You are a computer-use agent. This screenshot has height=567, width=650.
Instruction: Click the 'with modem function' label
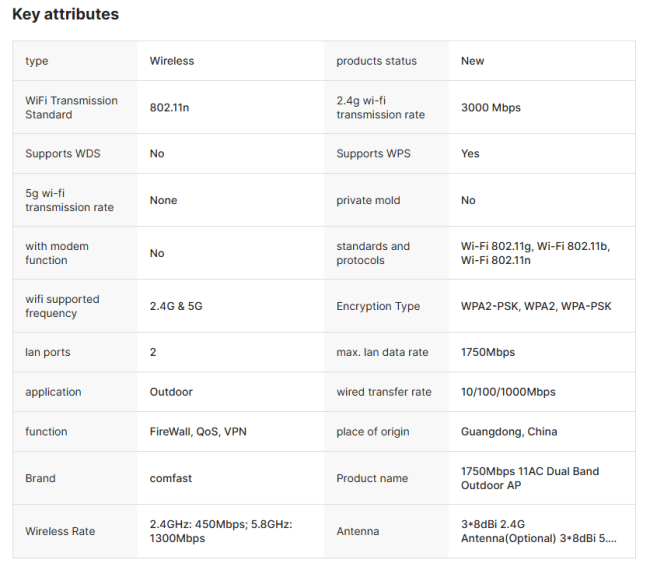tap(56, 253)
